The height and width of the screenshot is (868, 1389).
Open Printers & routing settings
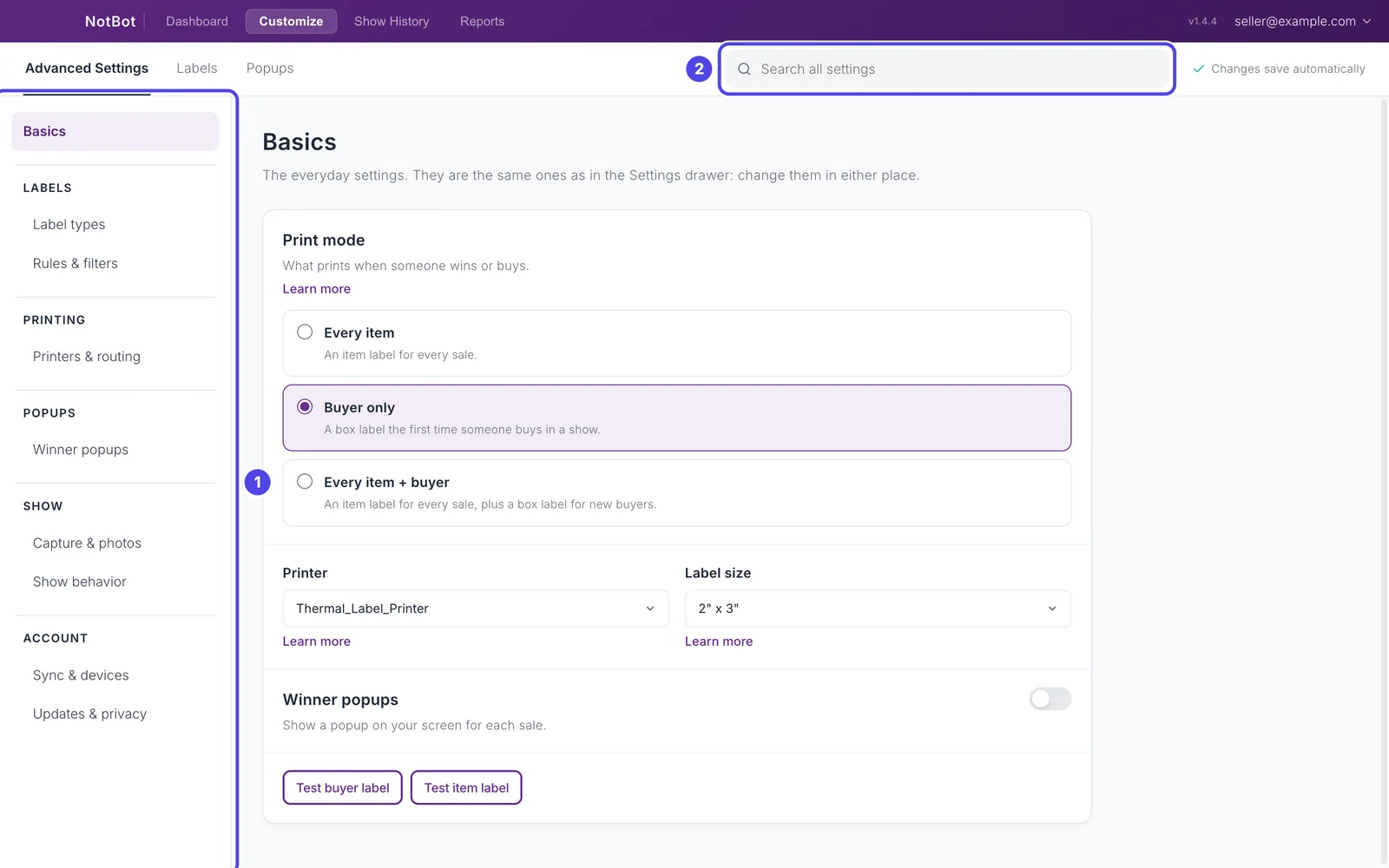pos(87,357)
